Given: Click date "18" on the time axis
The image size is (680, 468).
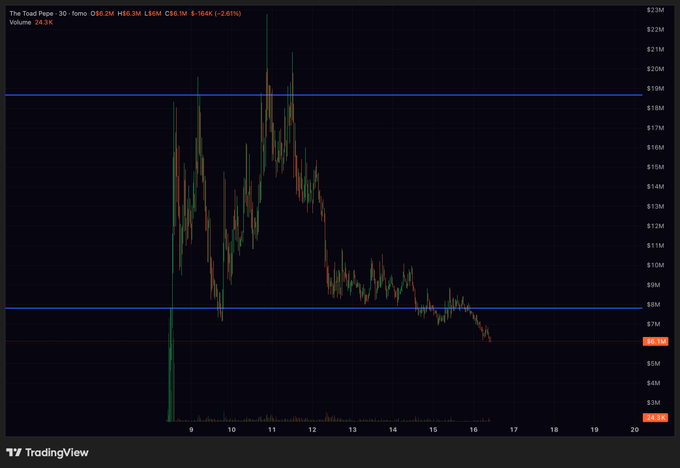Looking at the screenshot, I should tap(554, 429).
